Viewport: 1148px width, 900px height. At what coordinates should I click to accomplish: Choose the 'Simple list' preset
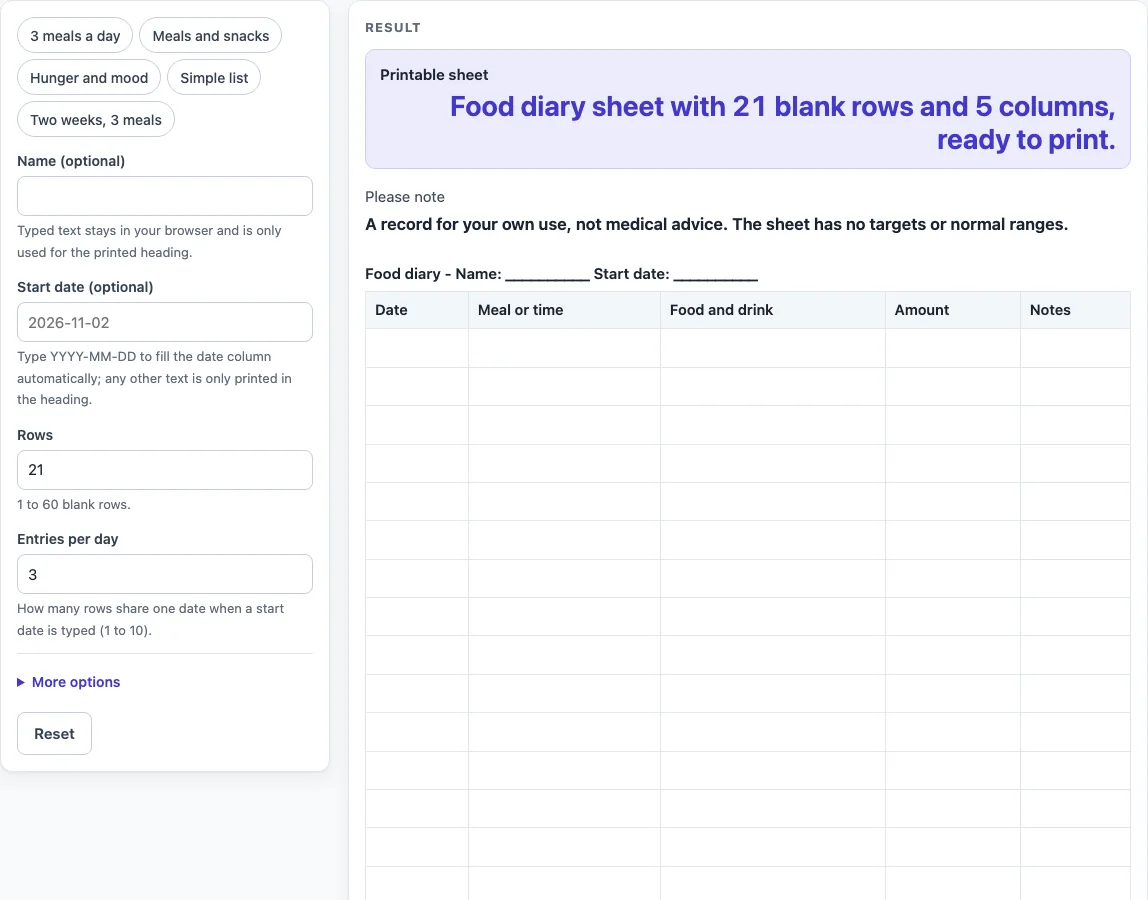tap(214, 78)
